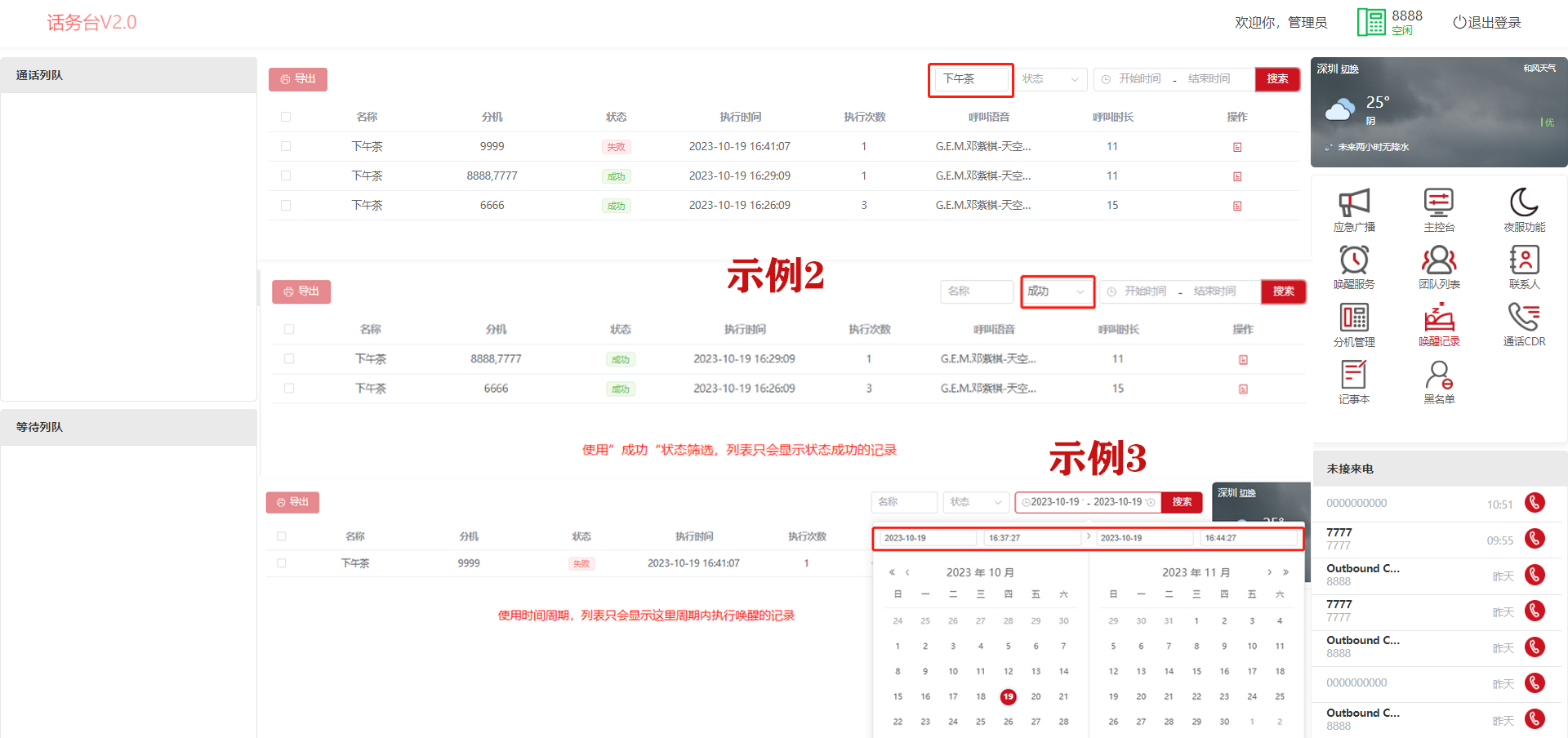Expand the 状态 status dropdown in top filter
This screenshot has width=1568, height=738.
[x=1051, y=79]
